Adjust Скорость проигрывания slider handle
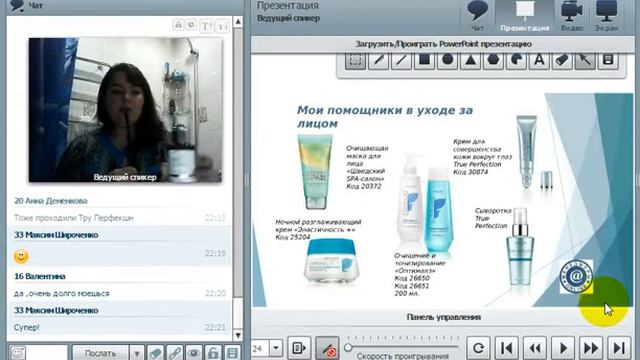Screen dimensions: 640x360 pyautogui.click(x=348, y=347)
